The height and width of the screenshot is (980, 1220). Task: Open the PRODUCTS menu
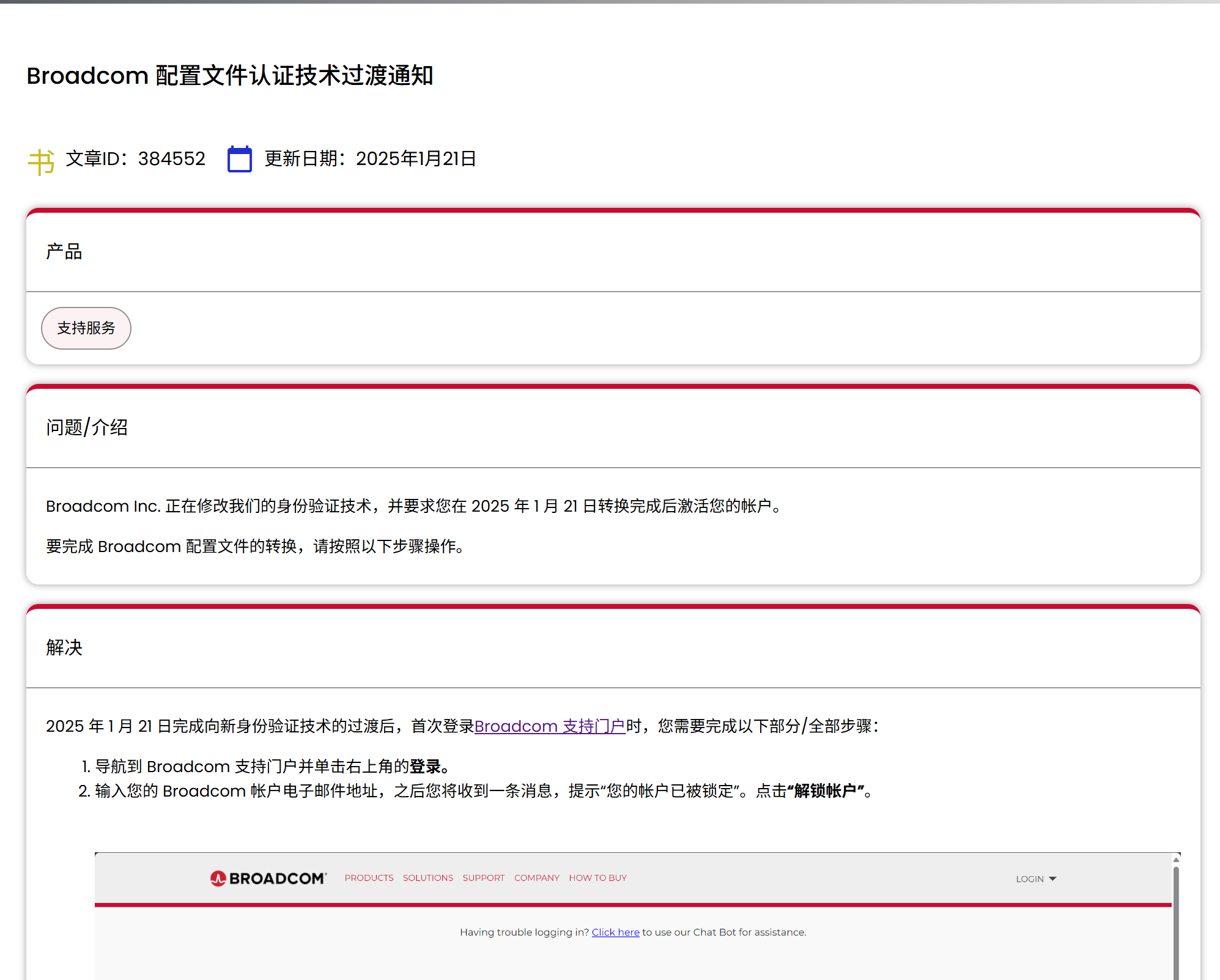pos(369,878)
